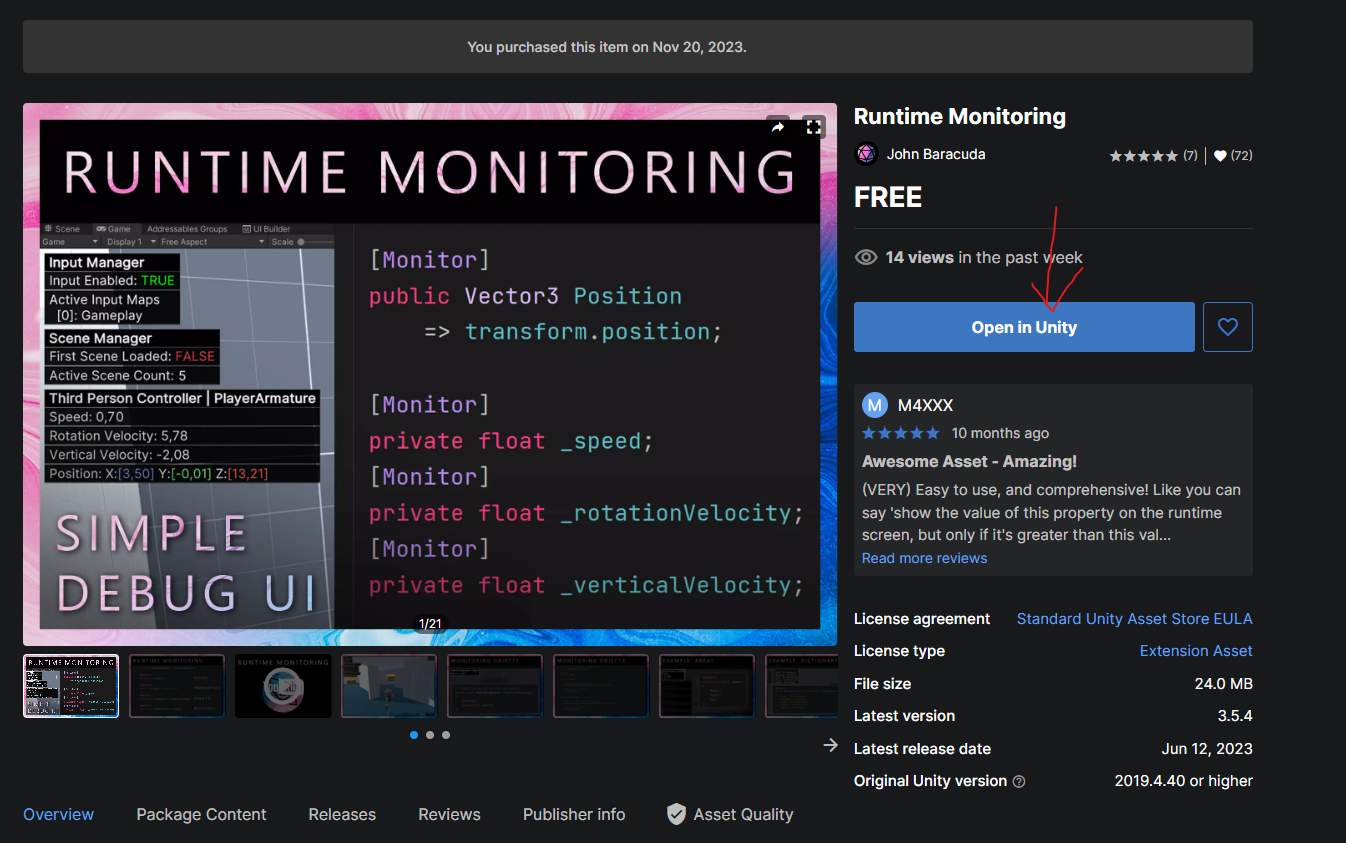Click the Open in Unity button

(x=1024, y=327)
